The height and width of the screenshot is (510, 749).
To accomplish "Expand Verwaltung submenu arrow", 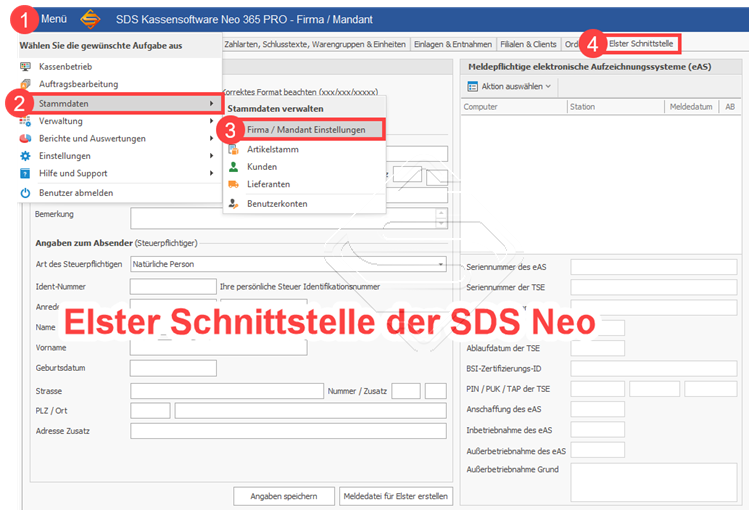I will 211,121.
